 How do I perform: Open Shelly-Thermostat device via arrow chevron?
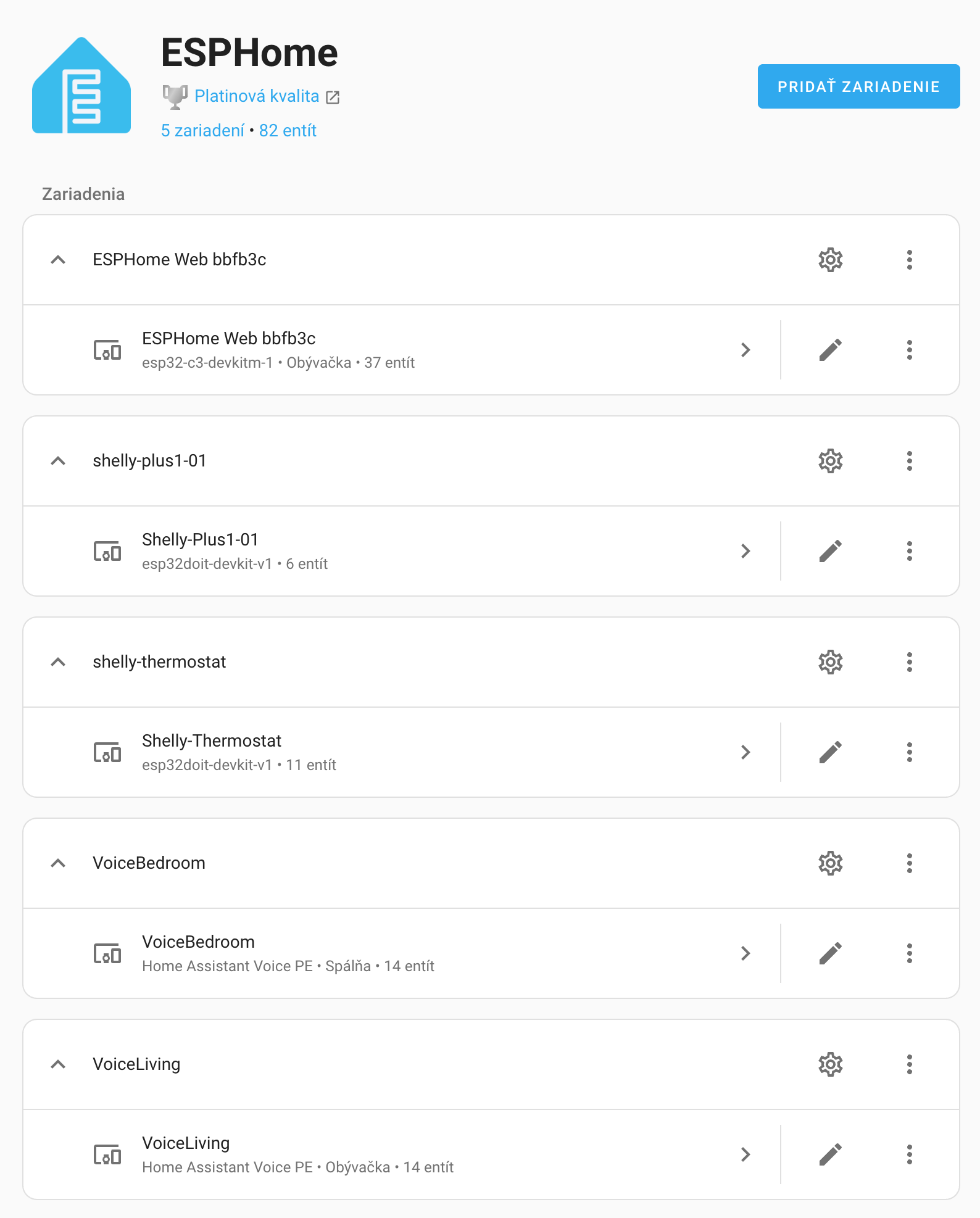click(745, 752)
